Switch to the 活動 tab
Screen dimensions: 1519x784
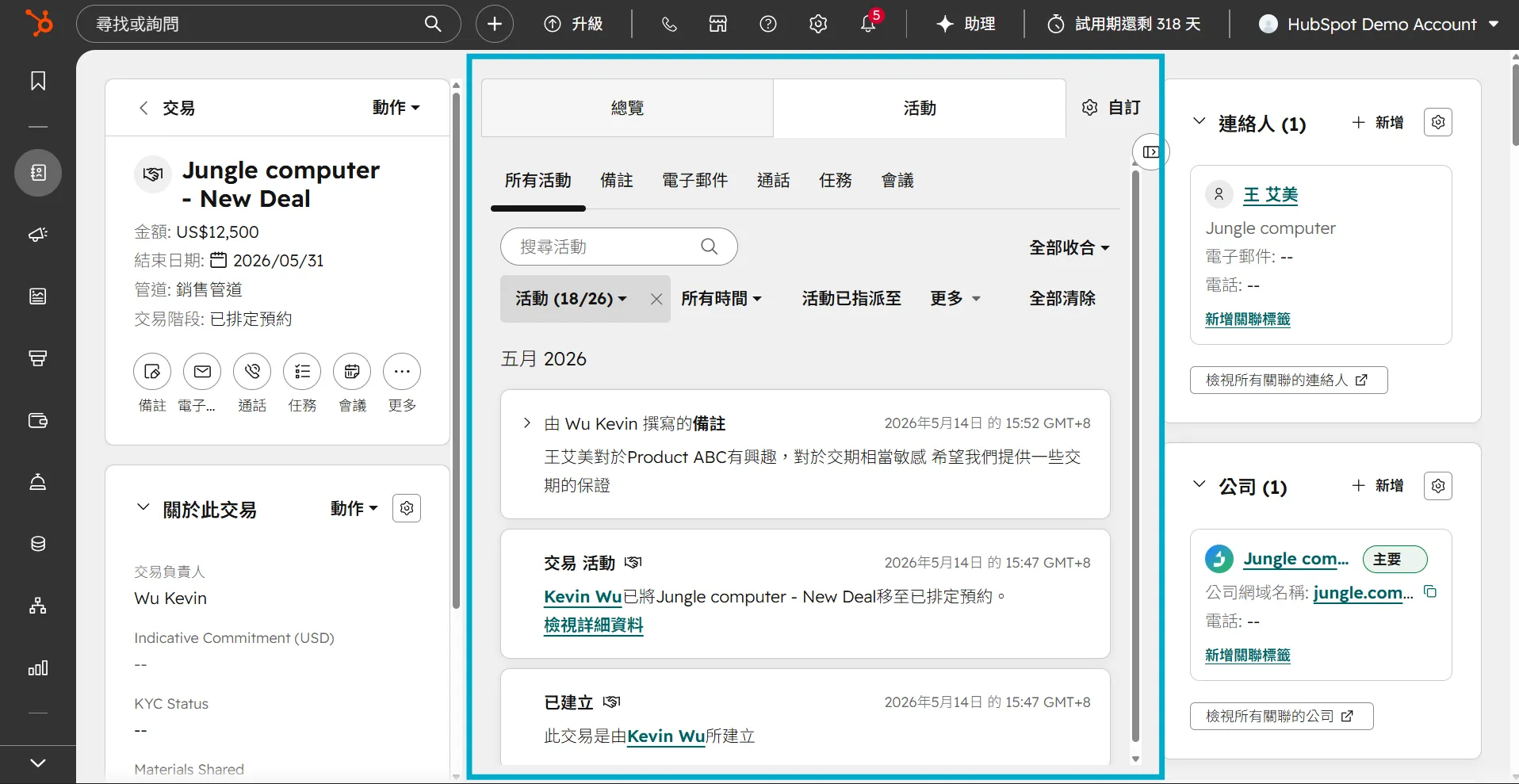pyautogui.click(x=920, y=108)
